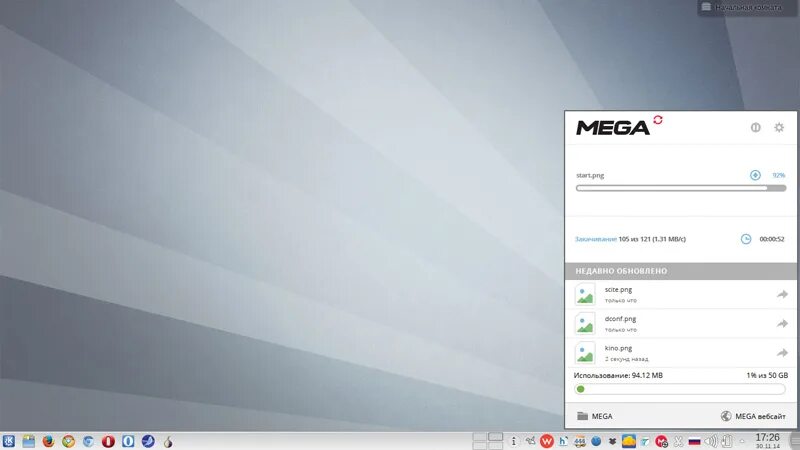Open the KDE application launcher menu
The image size is (800, 450).
tap(8, 441)
